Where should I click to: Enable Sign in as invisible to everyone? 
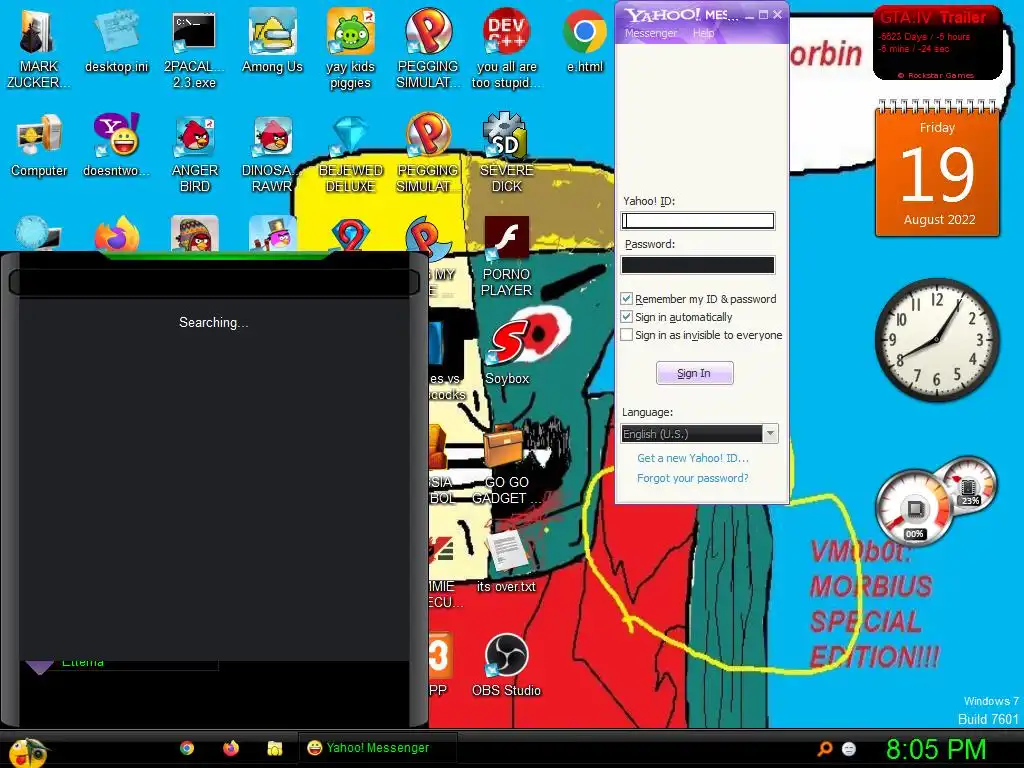click(626, 335)
